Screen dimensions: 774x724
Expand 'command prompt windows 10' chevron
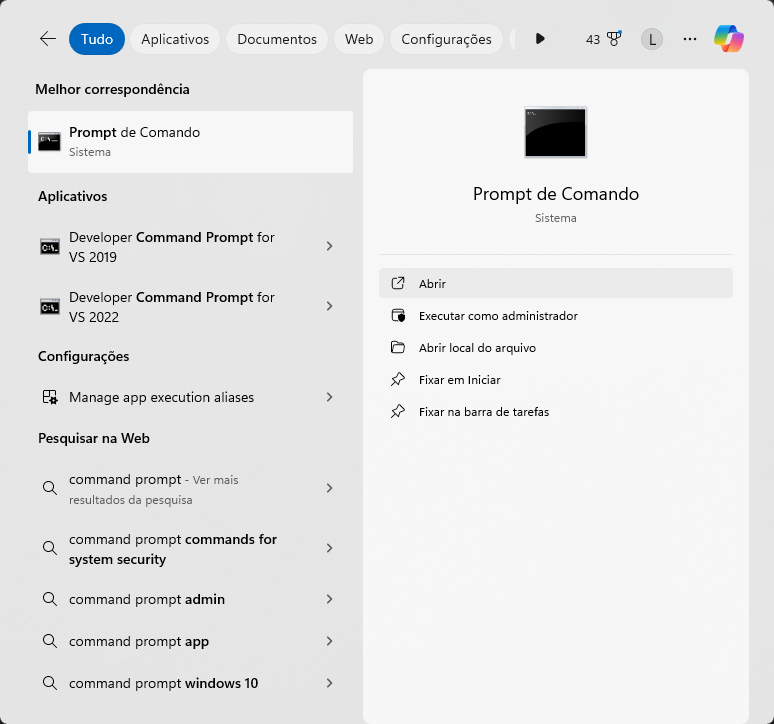[329, 683]
